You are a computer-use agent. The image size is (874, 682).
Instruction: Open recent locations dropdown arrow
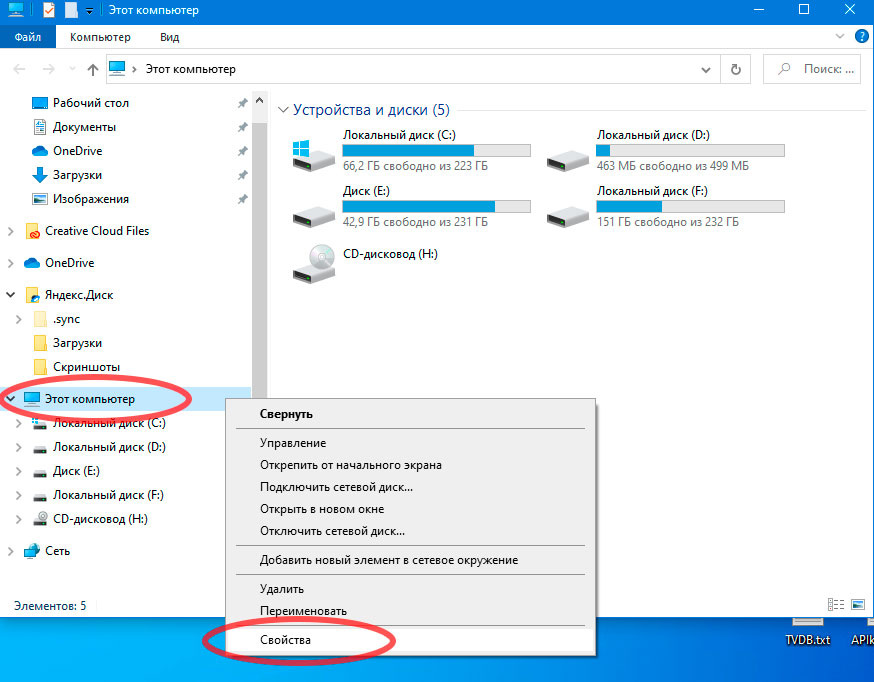[72, 69]
